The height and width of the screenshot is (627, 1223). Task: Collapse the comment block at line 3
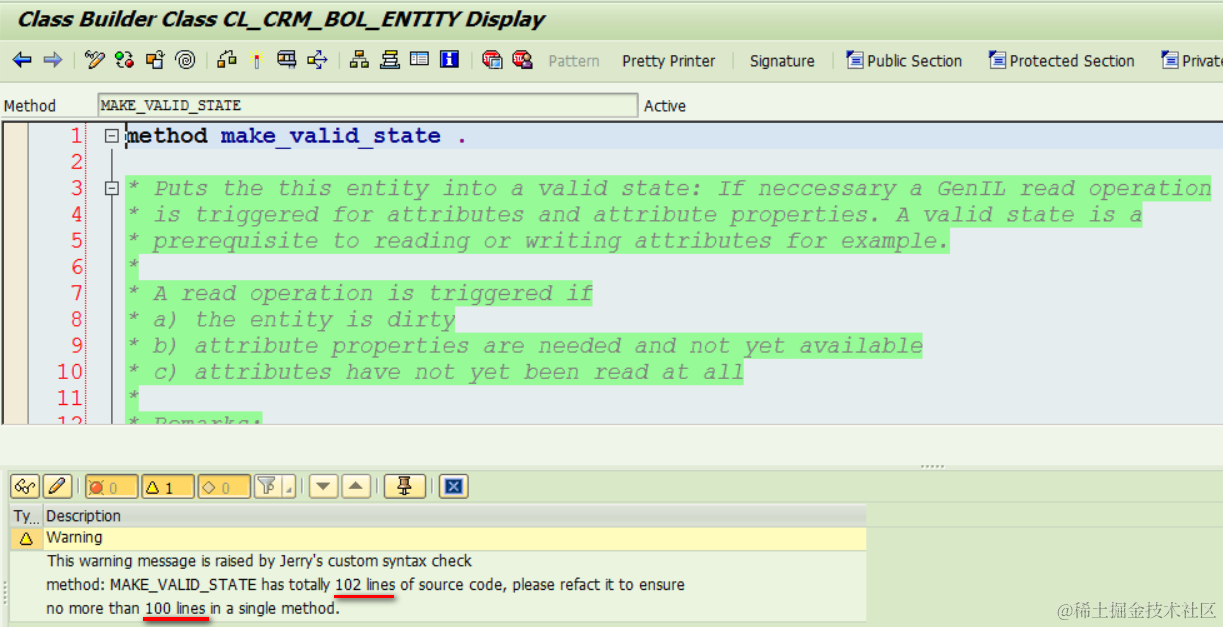[111, 188]
